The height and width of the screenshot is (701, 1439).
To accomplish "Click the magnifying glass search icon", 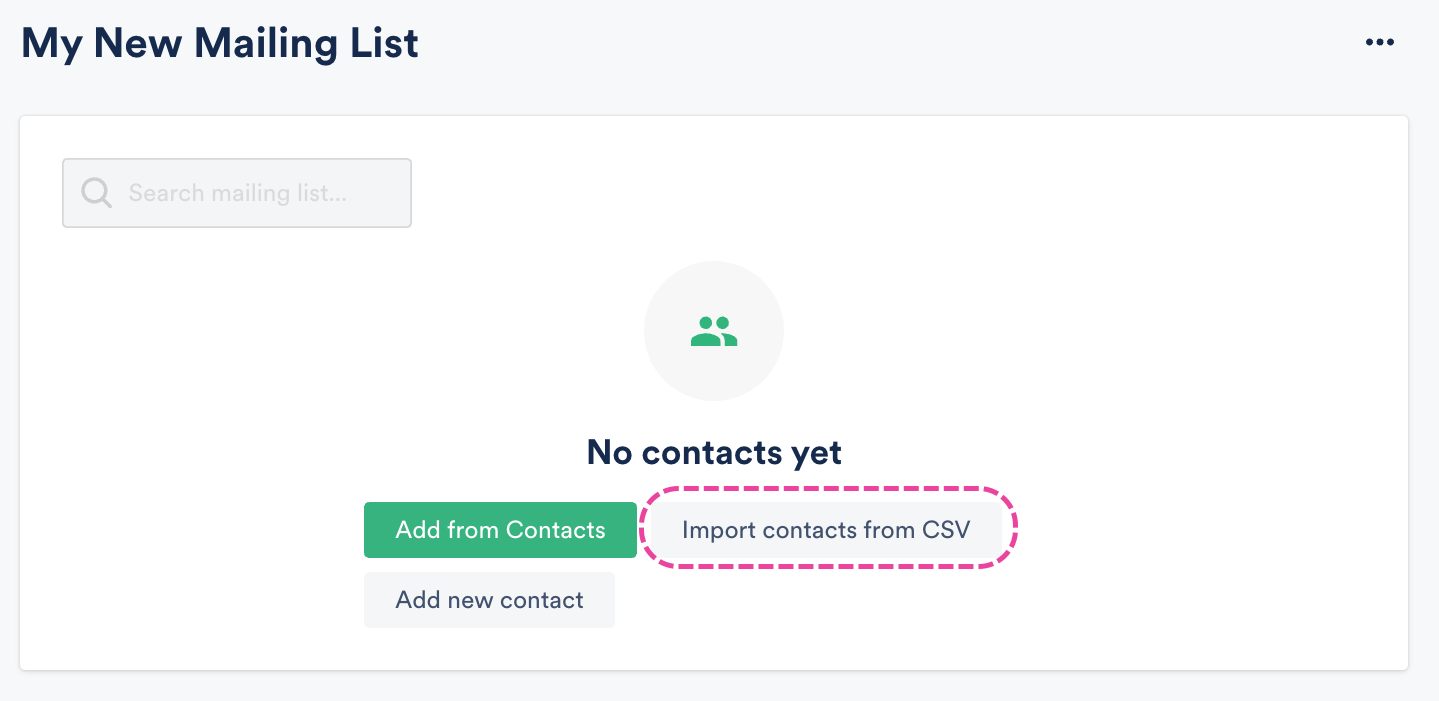I will pos(96,193).
